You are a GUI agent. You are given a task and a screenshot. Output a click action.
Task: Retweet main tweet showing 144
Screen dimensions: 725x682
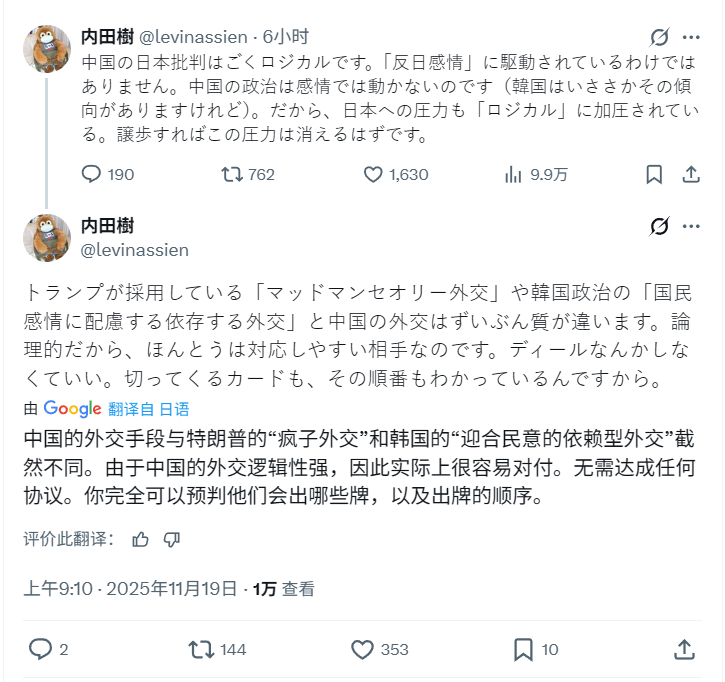[200, 650]
